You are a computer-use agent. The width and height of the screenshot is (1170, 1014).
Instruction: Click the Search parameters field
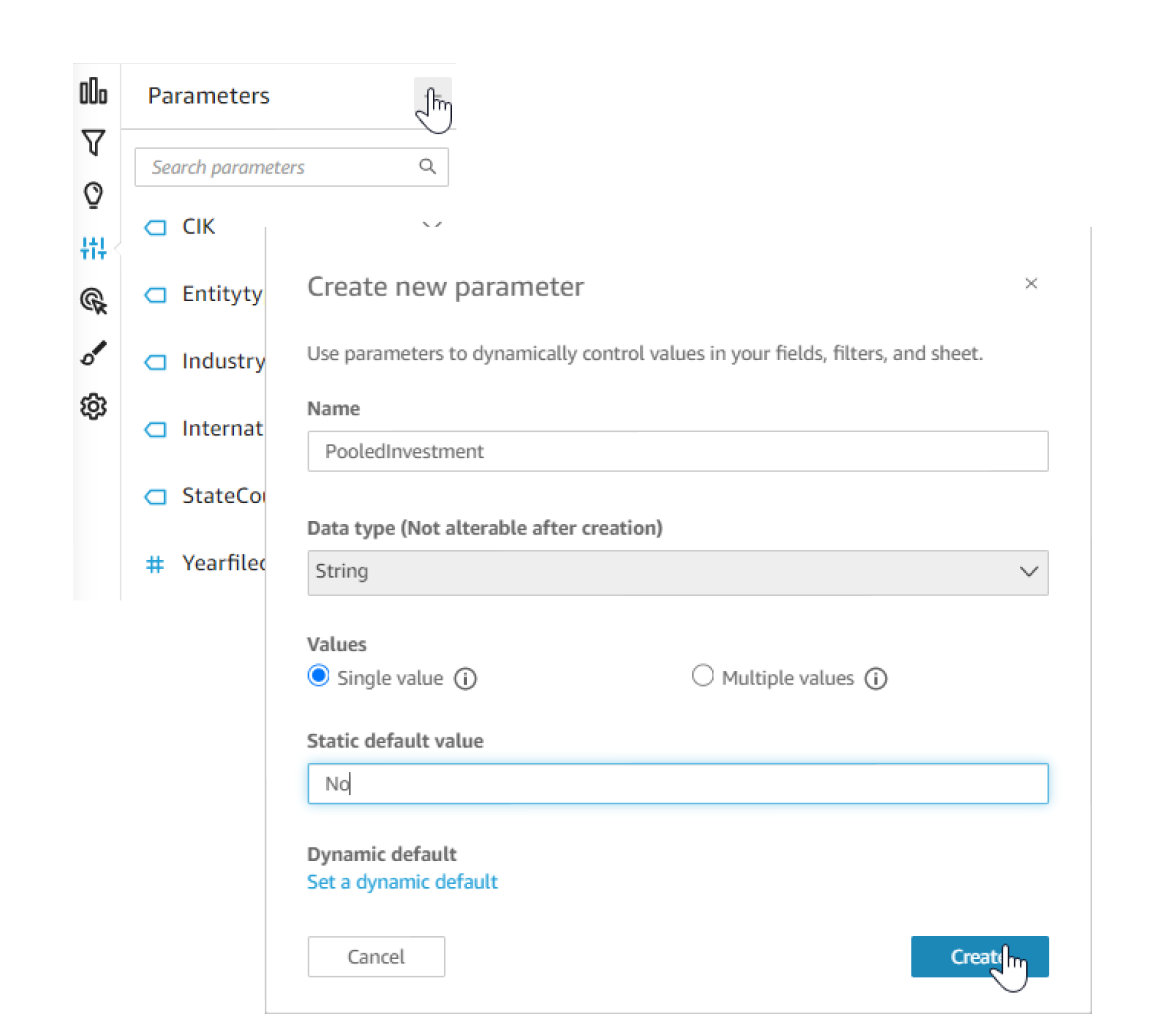point(291,167)
